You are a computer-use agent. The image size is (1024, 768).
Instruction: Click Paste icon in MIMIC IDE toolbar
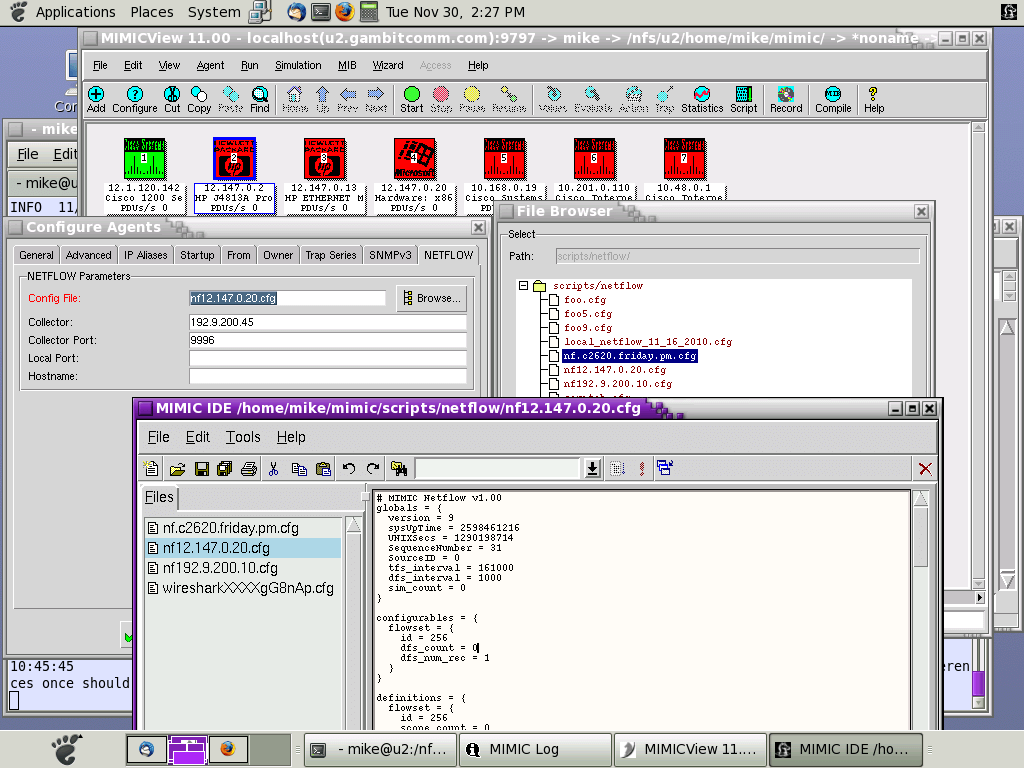coord(323,468)
